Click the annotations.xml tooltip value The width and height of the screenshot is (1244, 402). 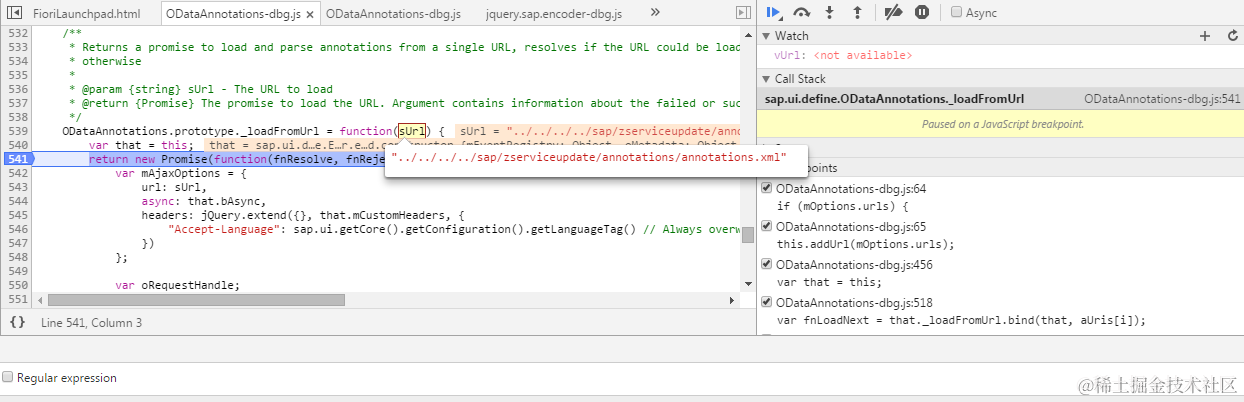click(x=589, y=157)
